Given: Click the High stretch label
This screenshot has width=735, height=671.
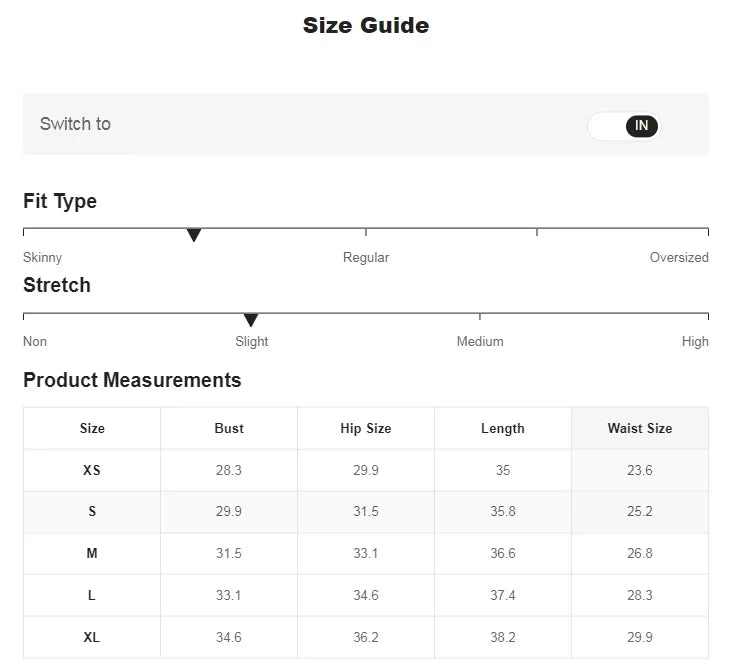Looking at the screenshot, I should 695,341.
